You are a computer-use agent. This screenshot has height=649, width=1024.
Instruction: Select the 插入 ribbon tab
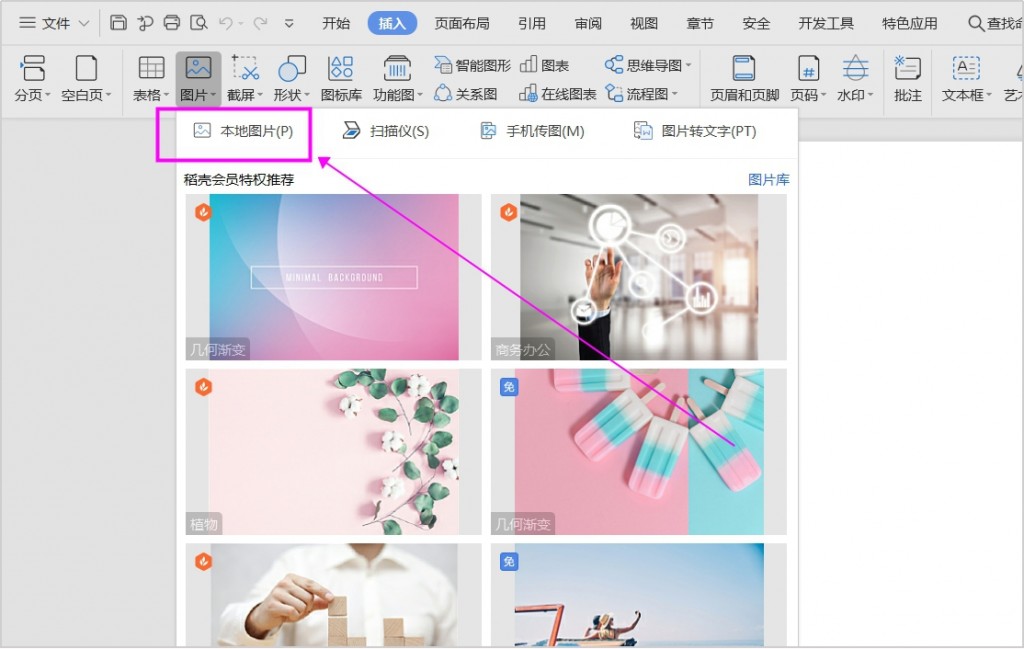(x=392, y=24)
